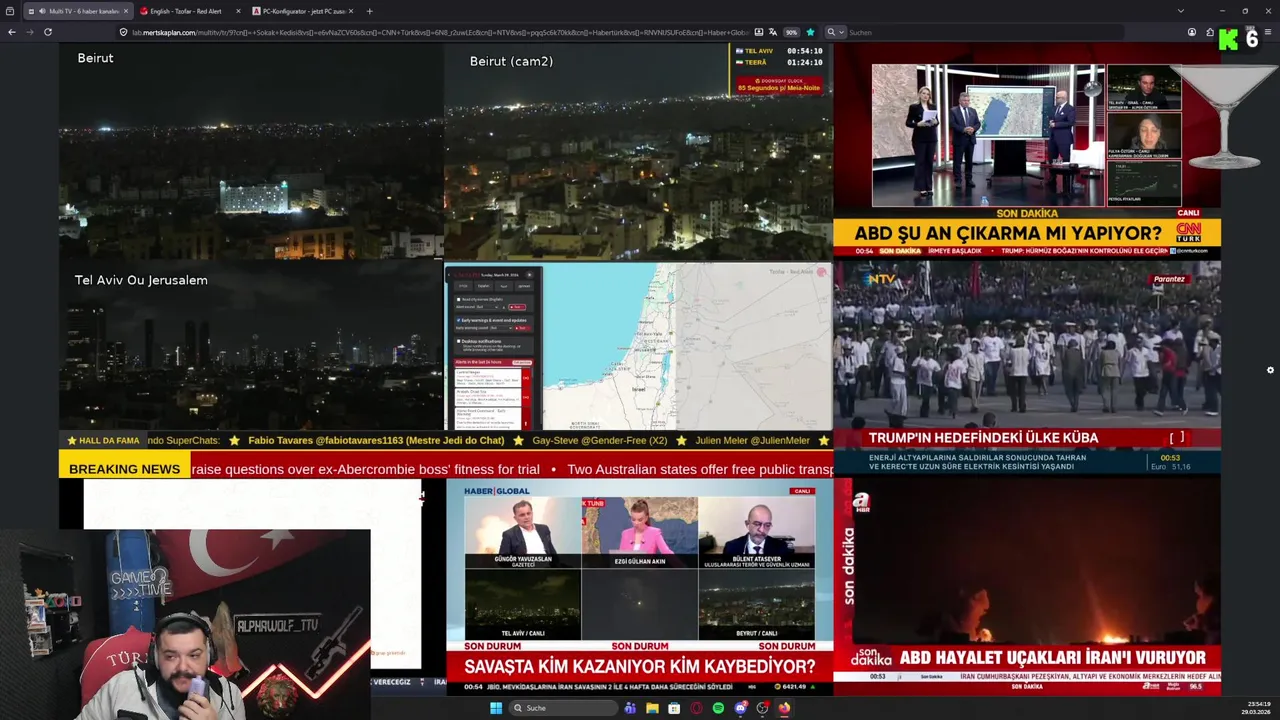This screenshot has width=1280, height=720.
Task: Open Spotify from the taskbar
Action: tap(718, 708)
